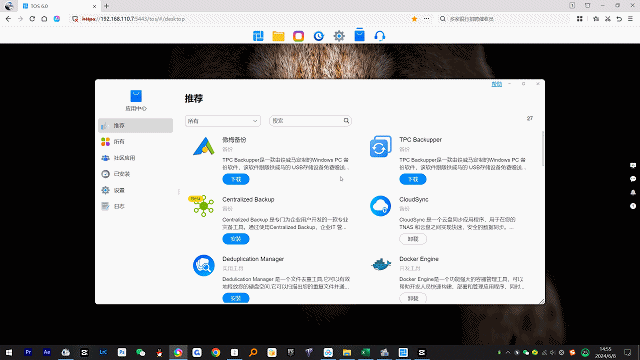Screen dimensions: 640x360
Task: Click the bookmark star in address bar
Action: [414, 19]
